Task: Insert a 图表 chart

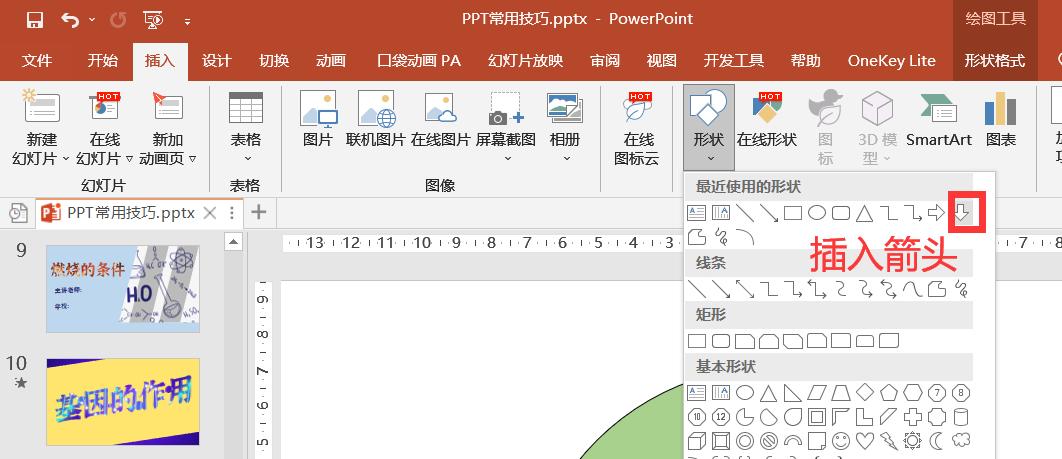Action: [1000, 120]
